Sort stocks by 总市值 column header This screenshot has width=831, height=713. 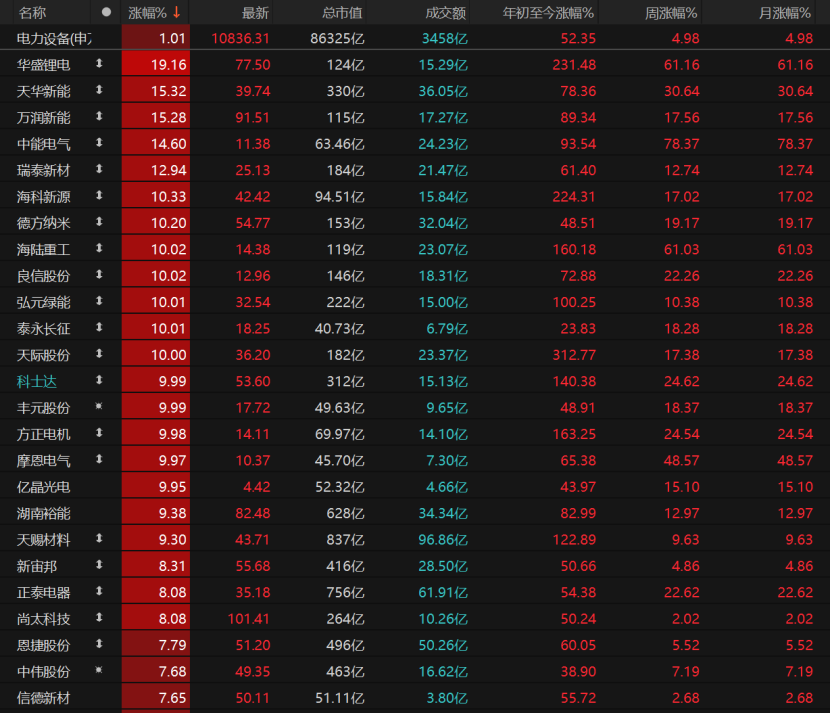342,12
